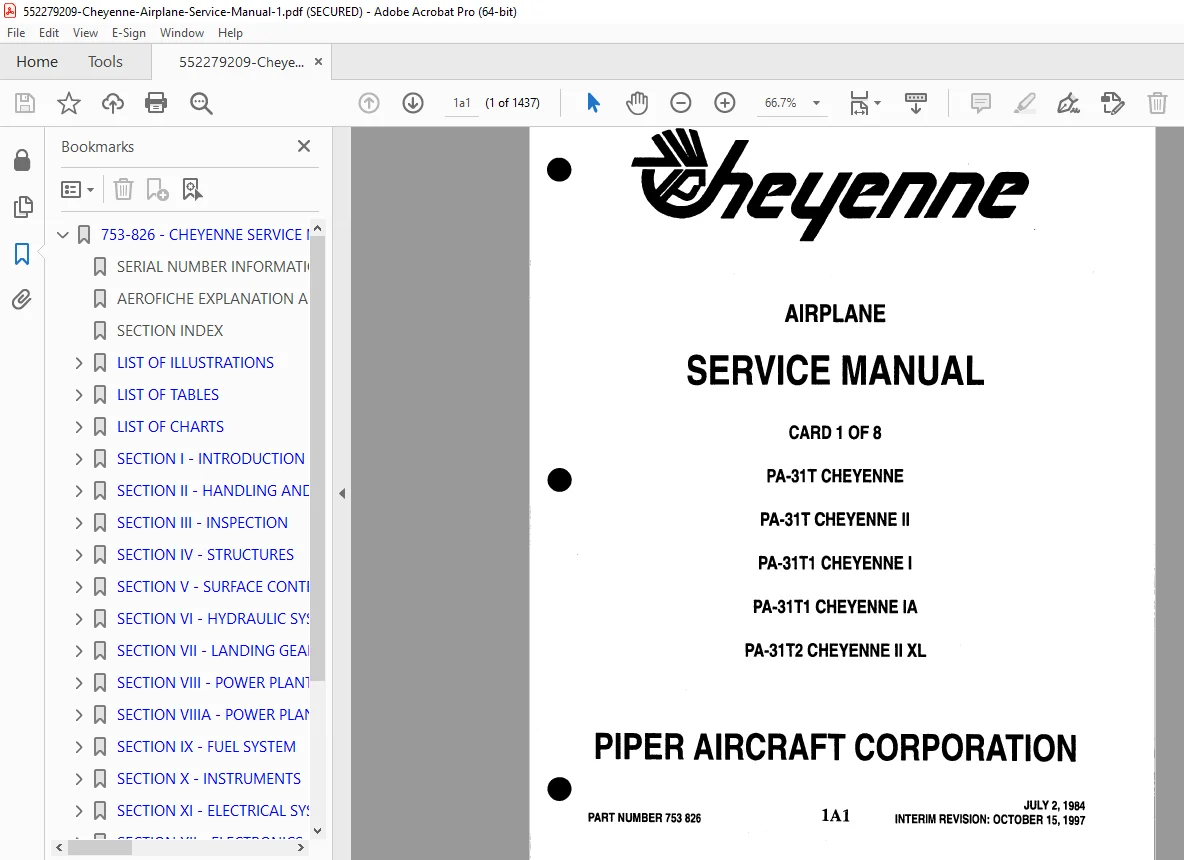Image resolution: width=1184 pixels, height=860 pixels.
Task: Select the highlighter text tool
Action: coord(1024,103)
